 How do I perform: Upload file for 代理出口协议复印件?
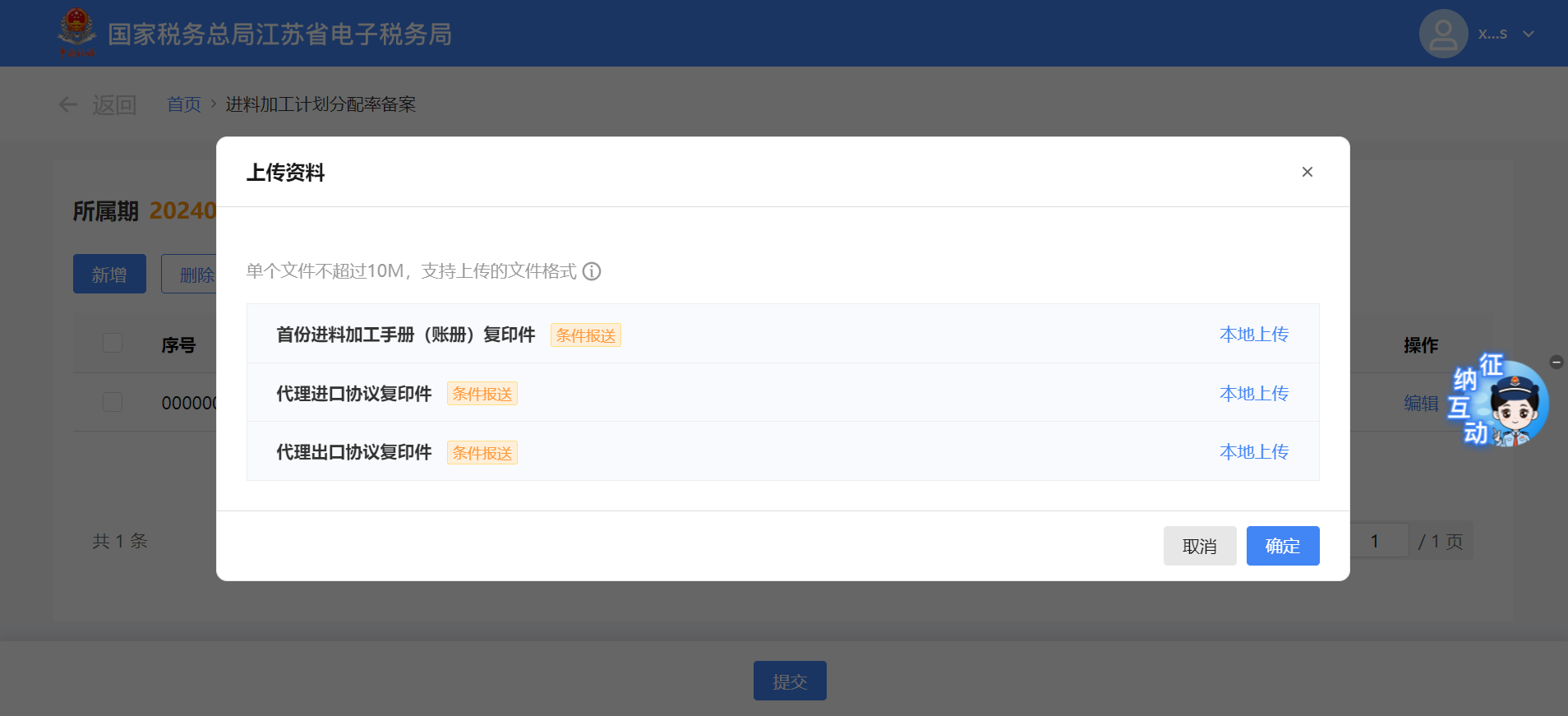tap(1253, 452)
